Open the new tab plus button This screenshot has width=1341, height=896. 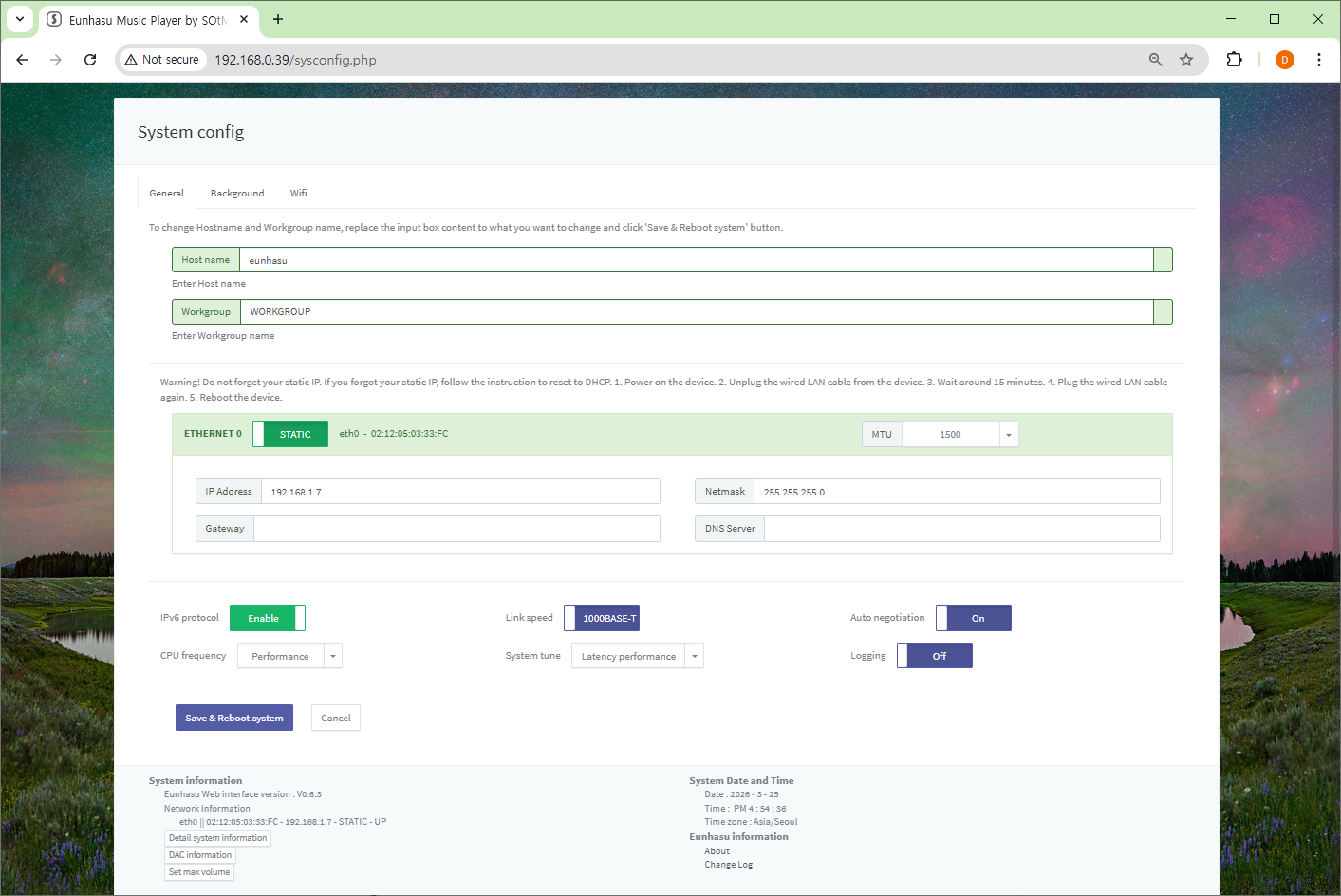[278, 19]
